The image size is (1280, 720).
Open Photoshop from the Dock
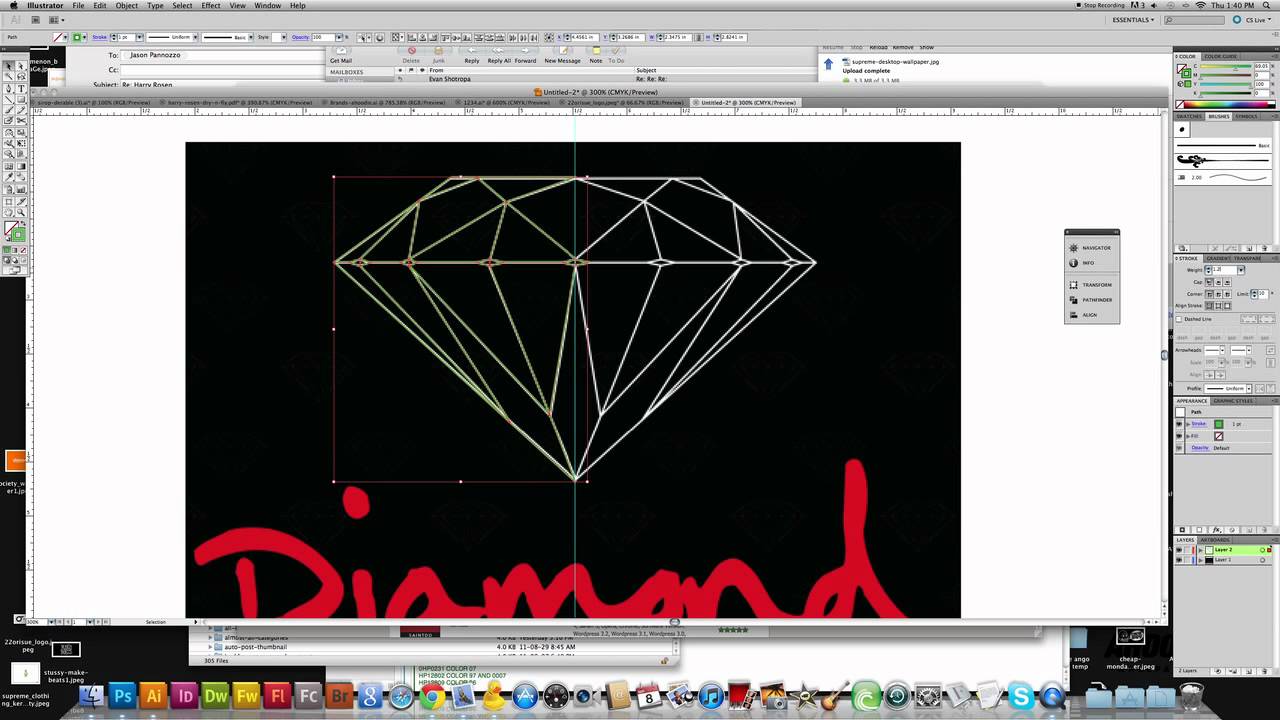click(x=122, y=697)
